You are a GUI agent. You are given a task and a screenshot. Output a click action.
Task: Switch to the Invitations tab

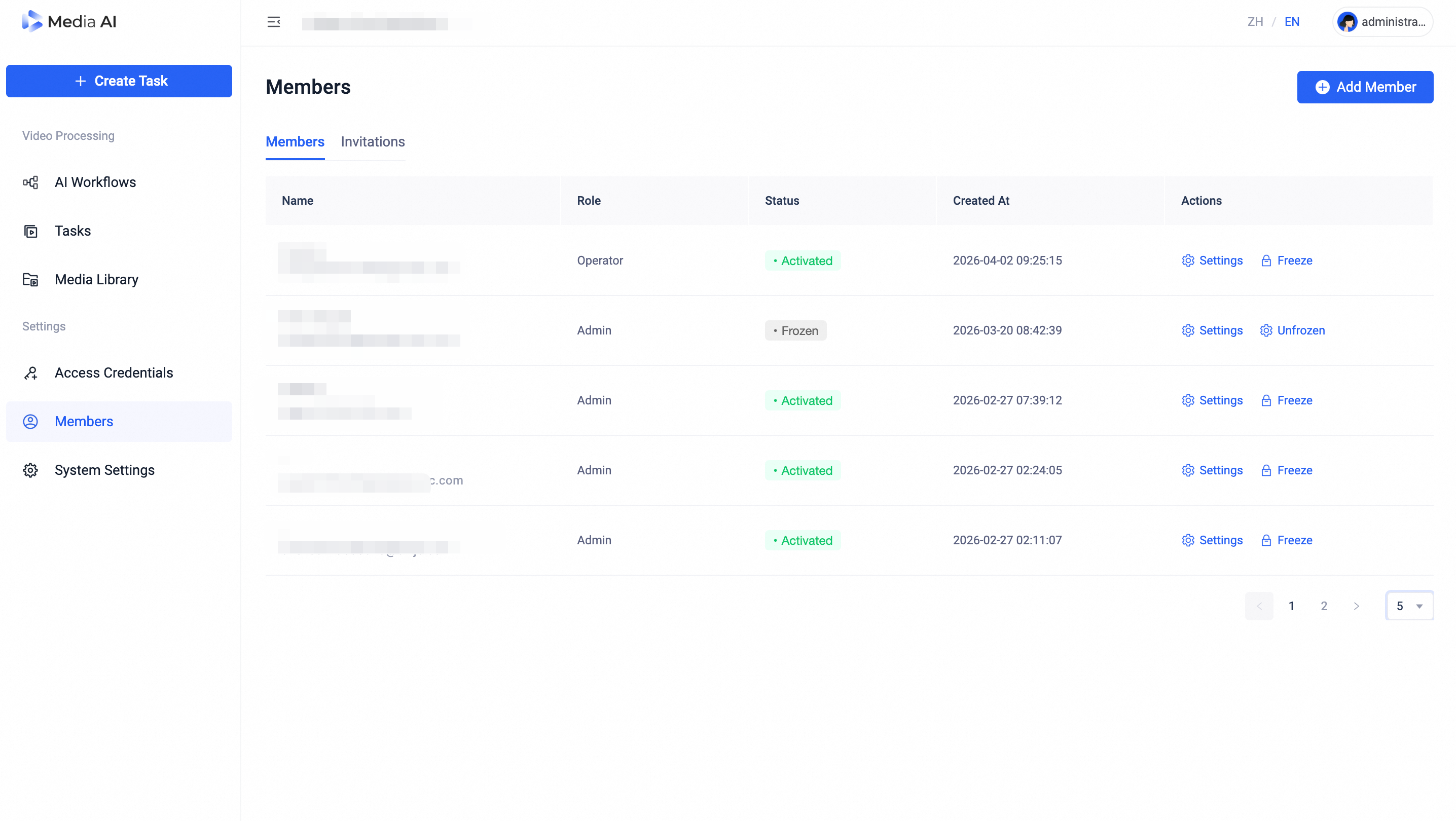[x=373, y=142]
